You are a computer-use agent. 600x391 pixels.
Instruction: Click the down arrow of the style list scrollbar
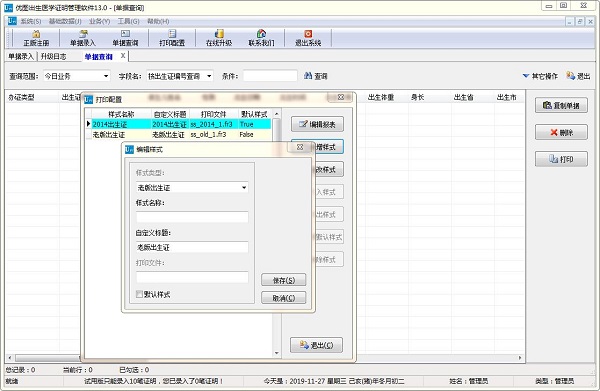(277, 353)
